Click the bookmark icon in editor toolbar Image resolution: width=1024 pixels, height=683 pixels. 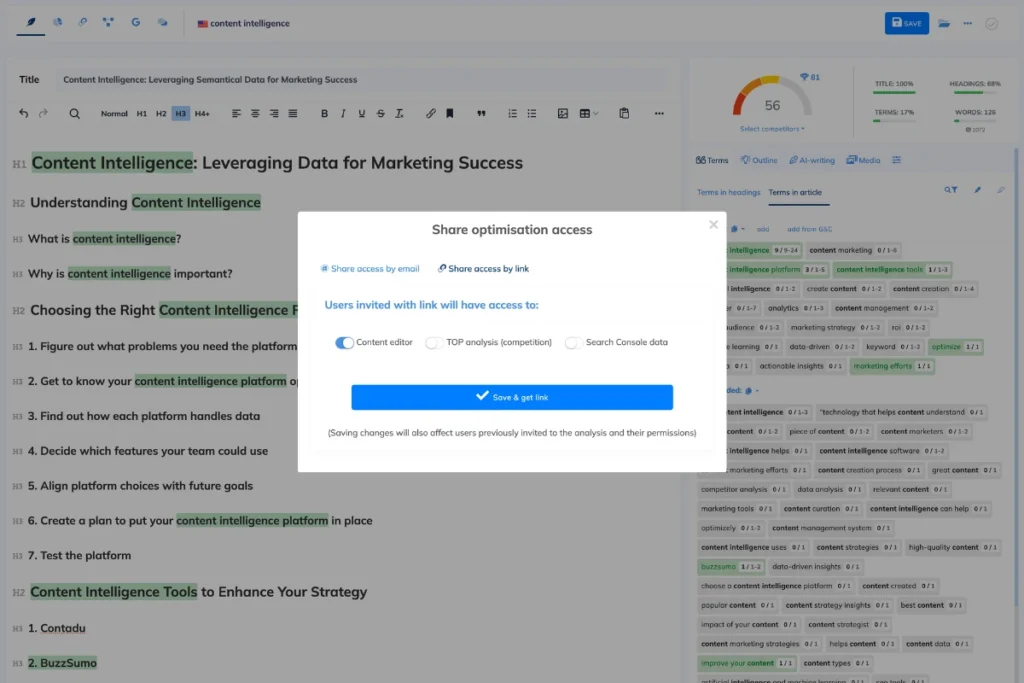coord(450,114)
